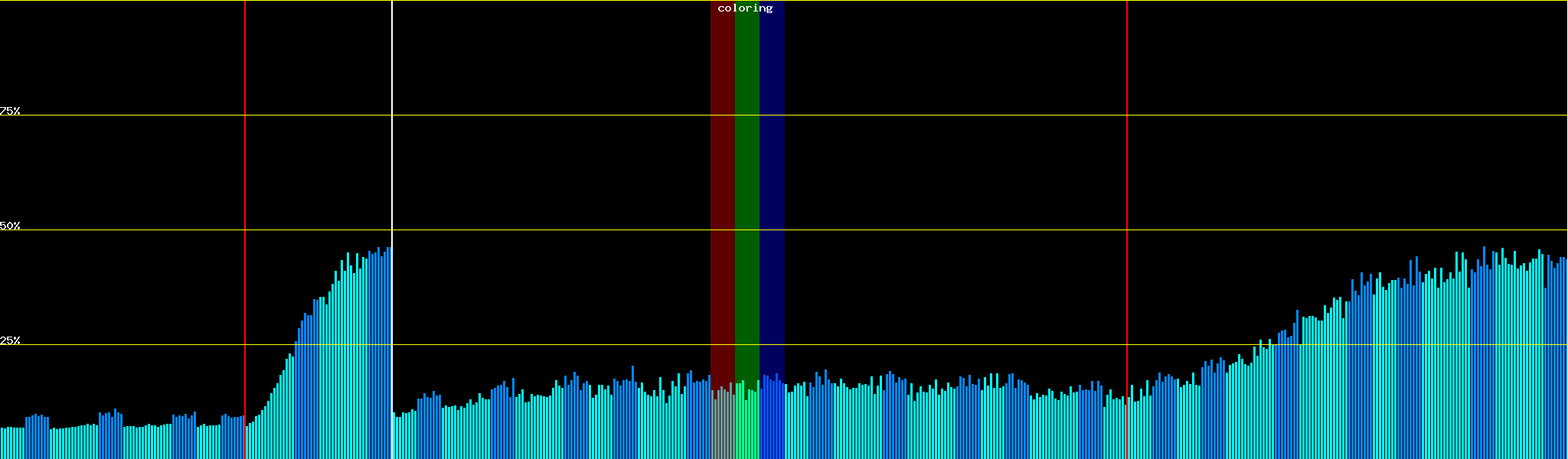The width and height of the screenshot is (1568, 459).
Task: Click the 50% axis label
Action: point(10,226)
